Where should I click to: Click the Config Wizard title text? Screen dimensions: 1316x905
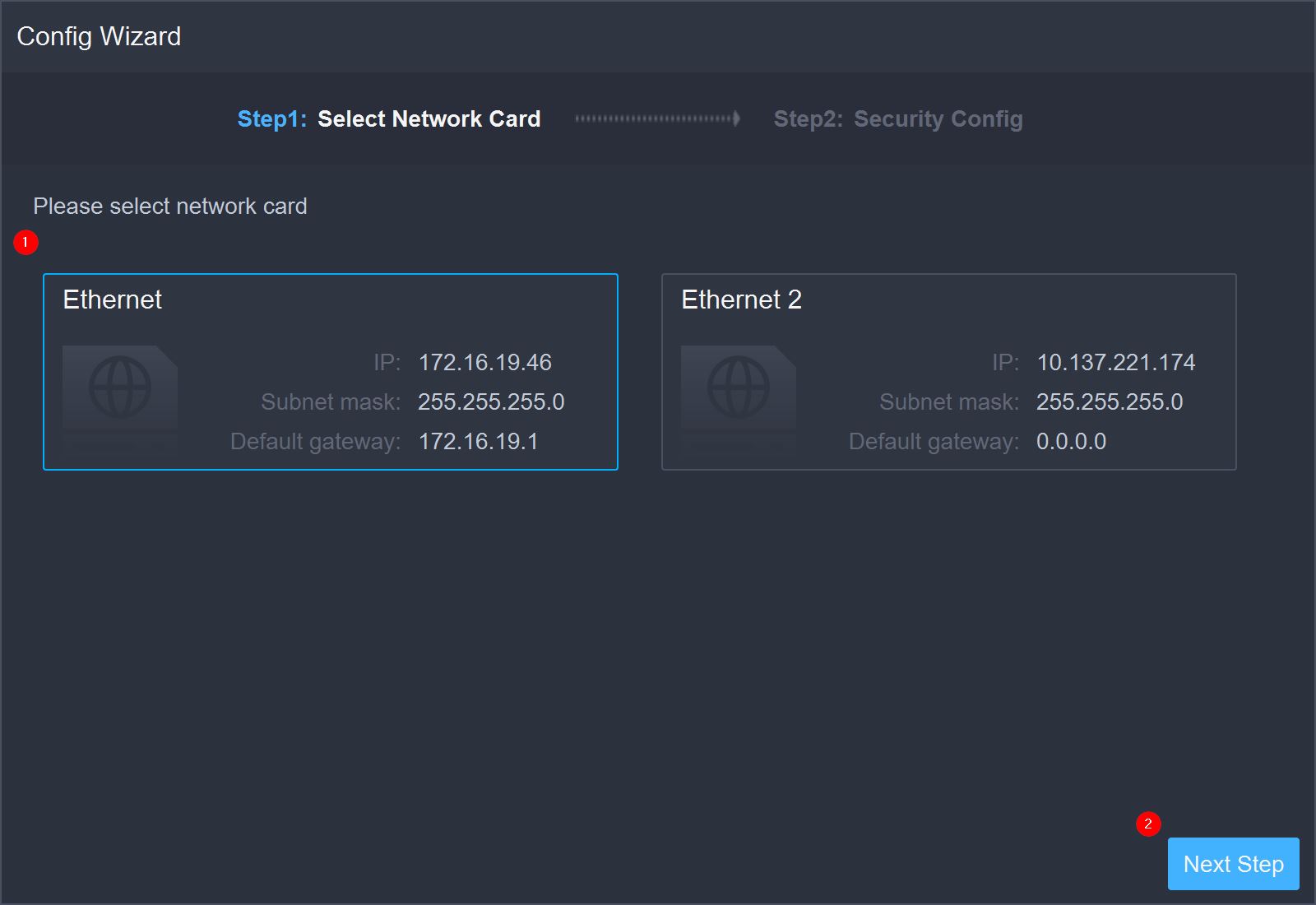pyautogui.click(x=99, y=36)
